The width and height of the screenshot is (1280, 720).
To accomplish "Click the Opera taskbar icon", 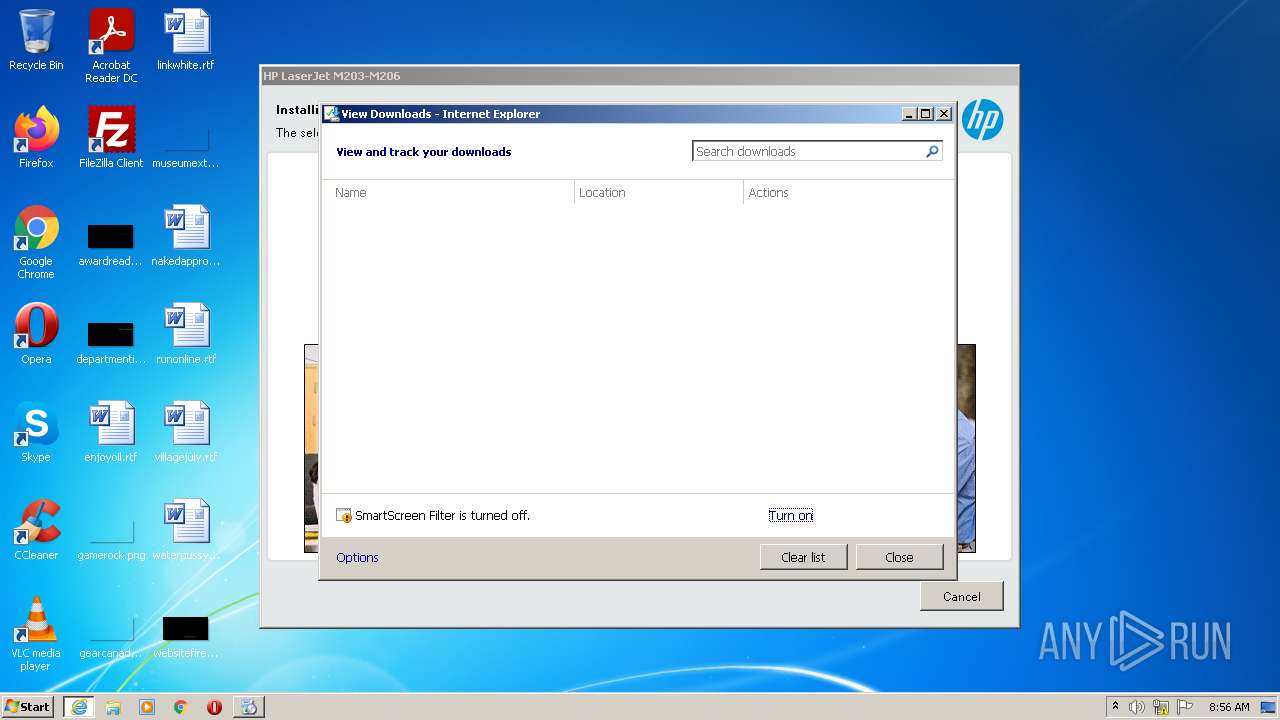I will pyautogui.click(x=214, y=707).
